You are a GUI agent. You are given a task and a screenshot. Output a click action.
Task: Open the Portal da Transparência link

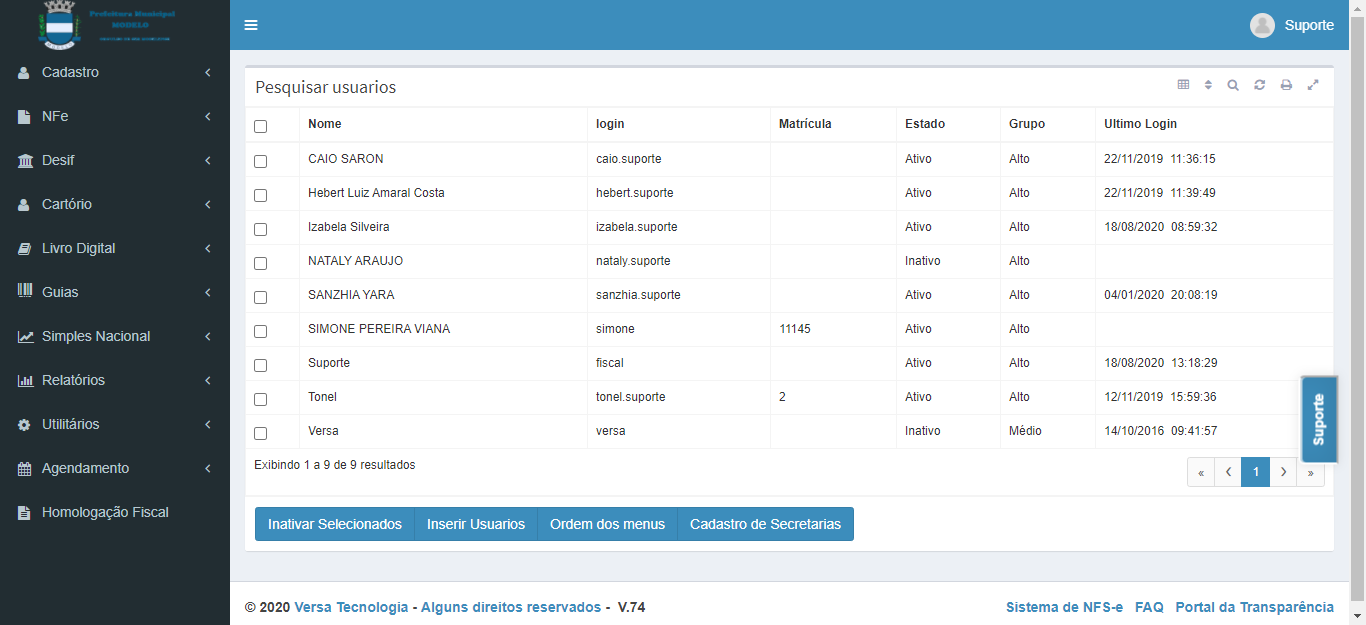tap(1254, 607)
